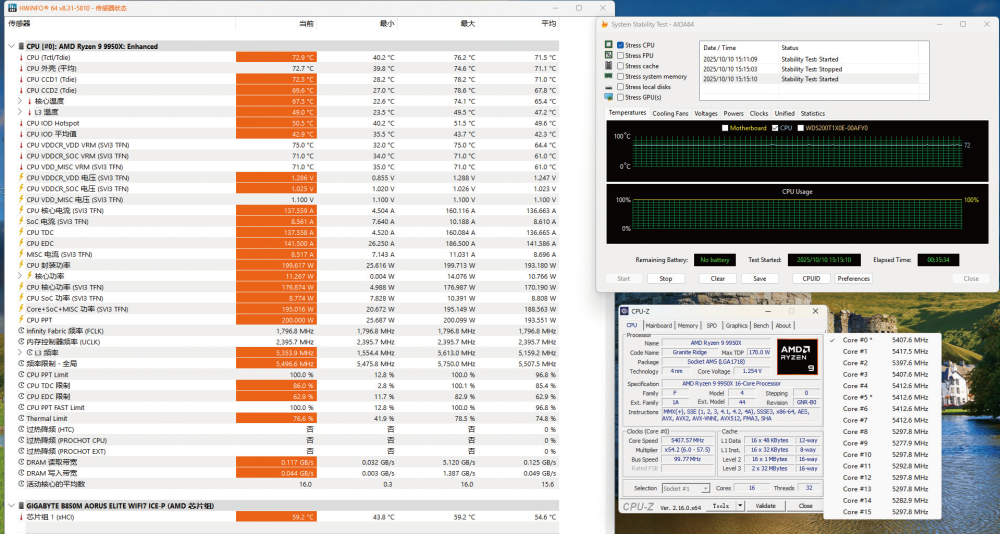Click the lightning bolt icon beside CPU TDC
This screenshot has height=534, width=1000.
(21, 232)
